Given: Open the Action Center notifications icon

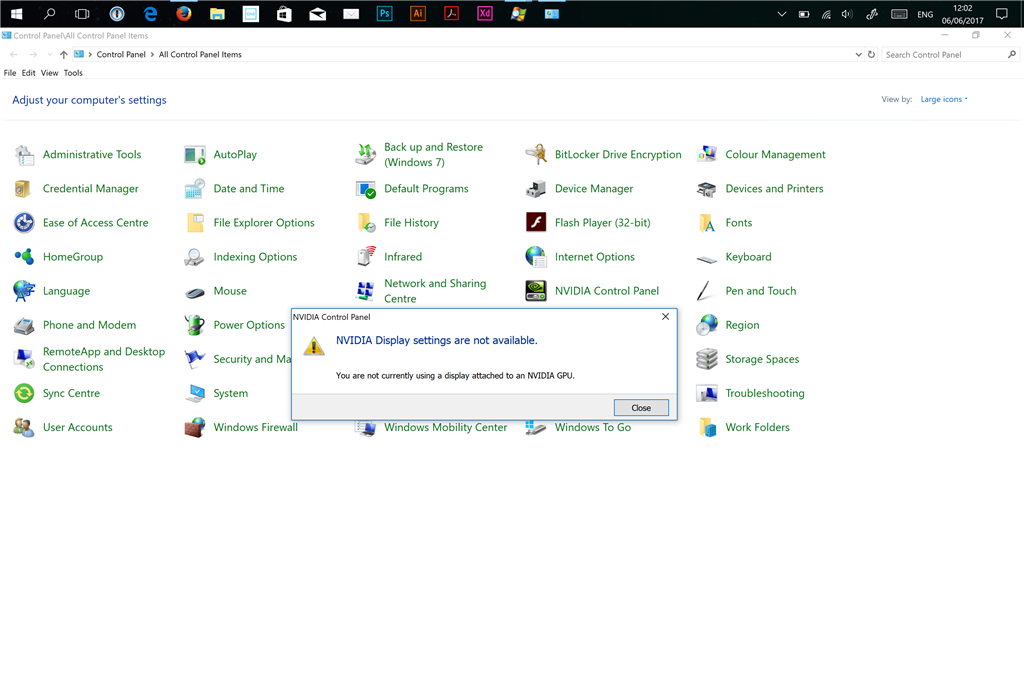Looking at the screenshot, I should pos(1002,14).
